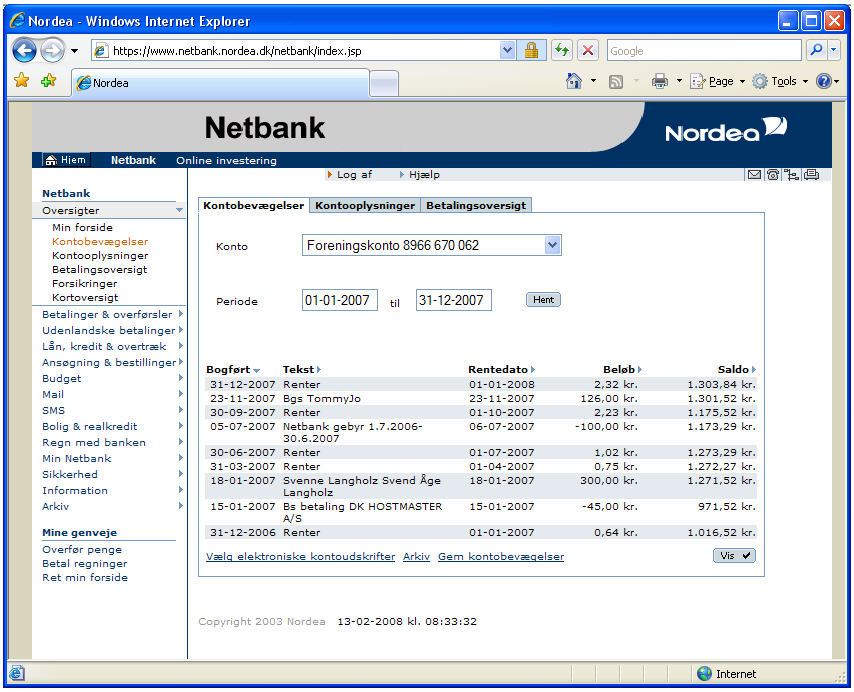Sort by the Saldo column header
This screenshot has height=692, width=854.
[736, 369]
